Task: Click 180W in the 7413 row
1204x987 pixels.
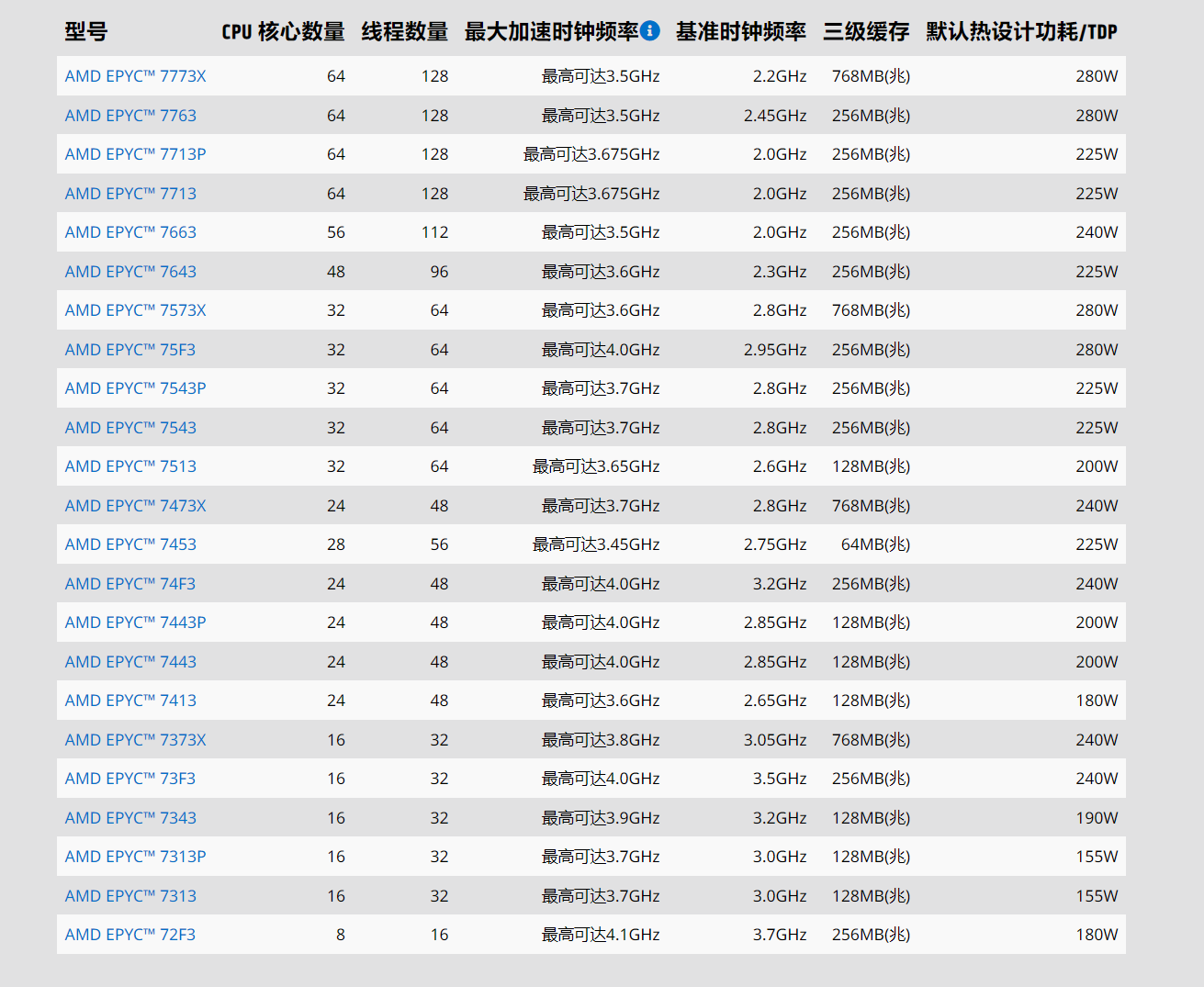Action: point(1097,701)
